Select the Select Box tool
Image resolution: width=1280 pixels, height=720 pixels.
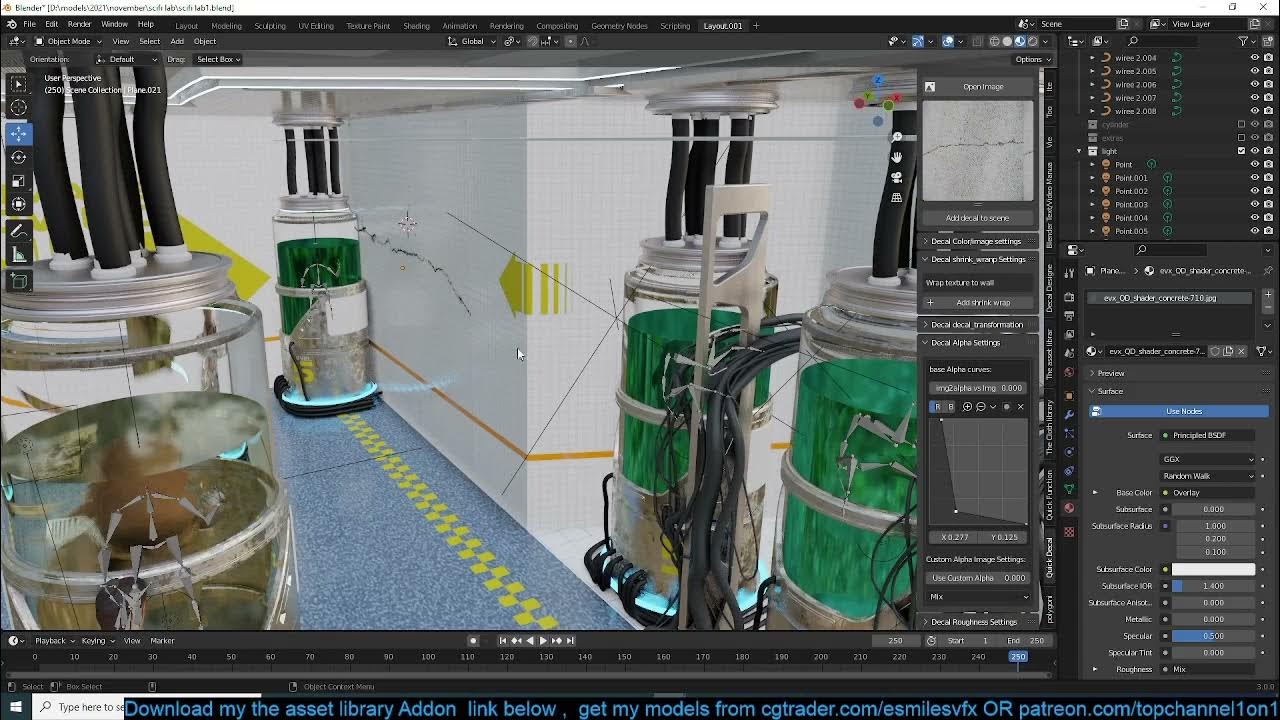[x=18, y=84]
